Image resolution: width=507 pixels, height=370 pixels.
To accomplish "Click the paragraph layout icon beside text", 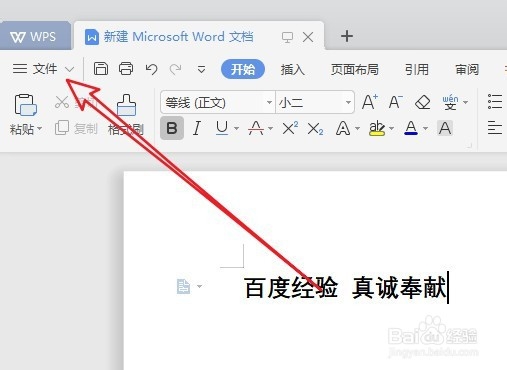I will pyautogui.click(x=183, y=286).
